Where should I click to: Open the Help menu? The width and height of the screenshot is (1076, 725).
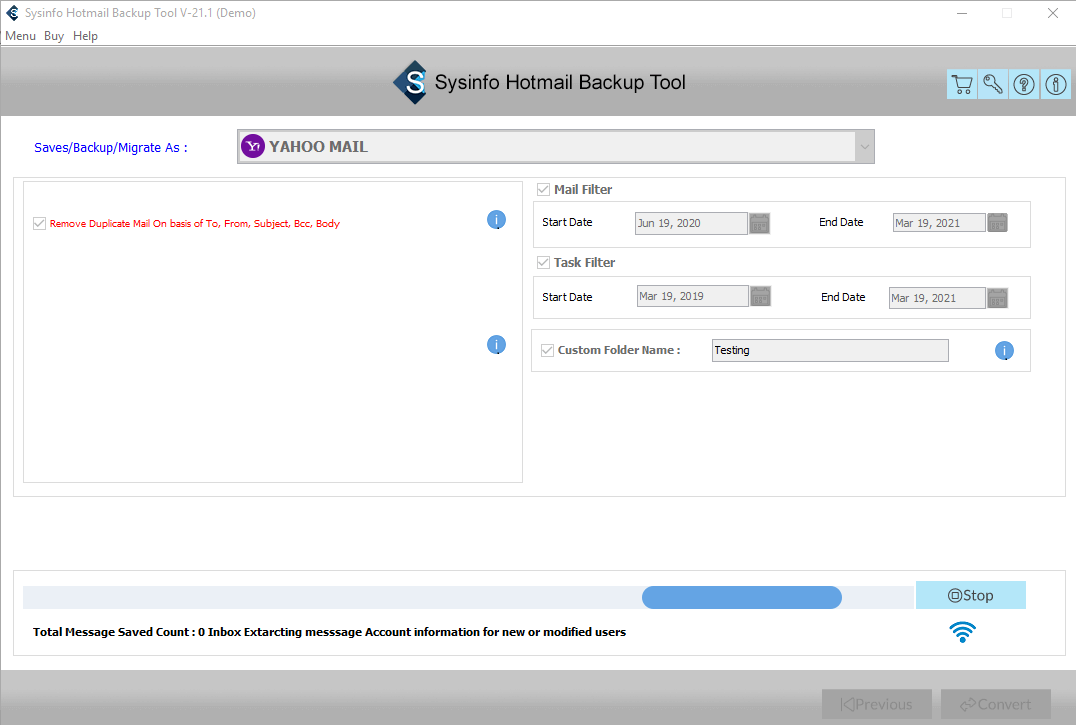tap(85, 36)
